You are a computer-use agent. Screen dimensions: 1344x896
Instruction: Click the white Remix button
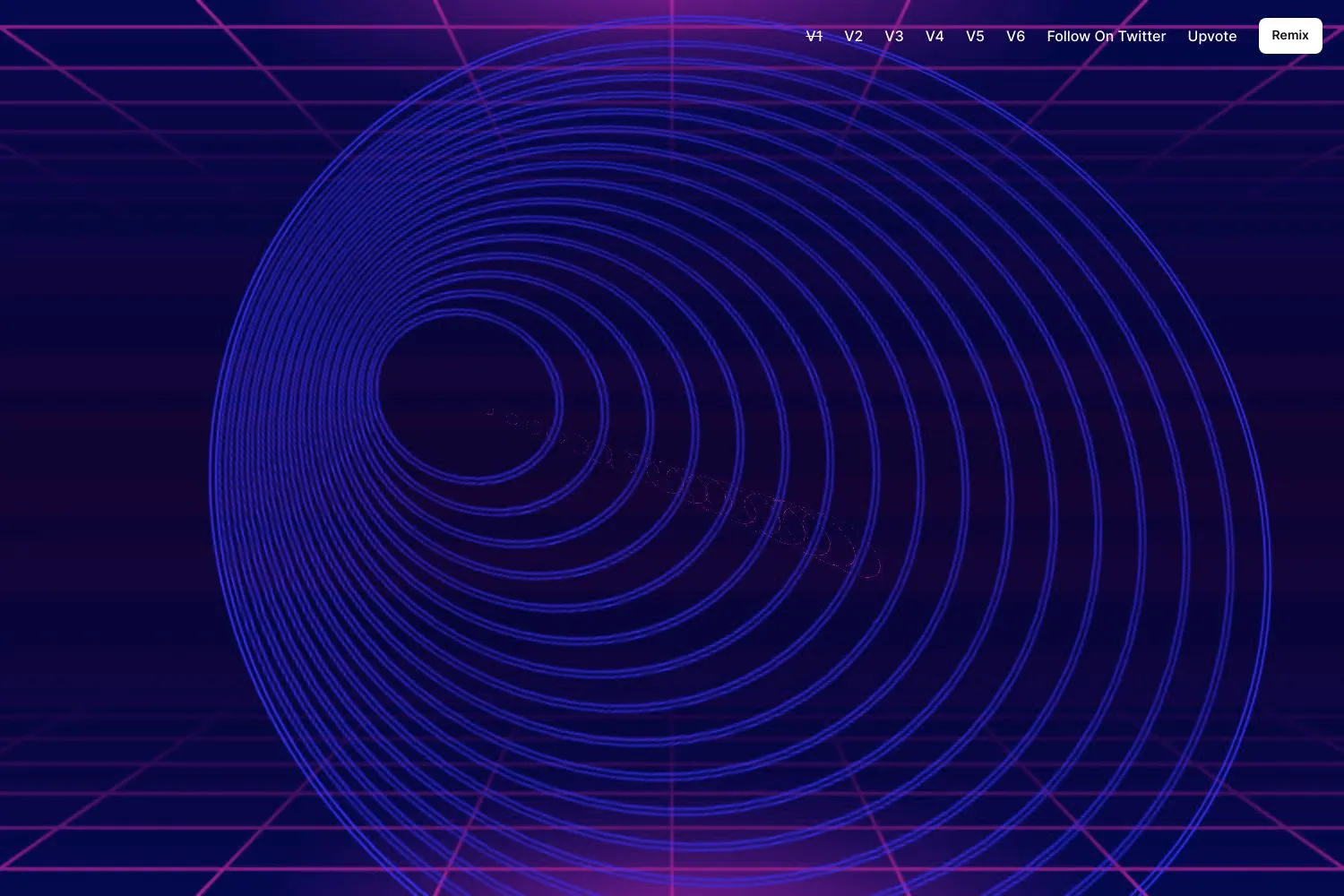1290,36
